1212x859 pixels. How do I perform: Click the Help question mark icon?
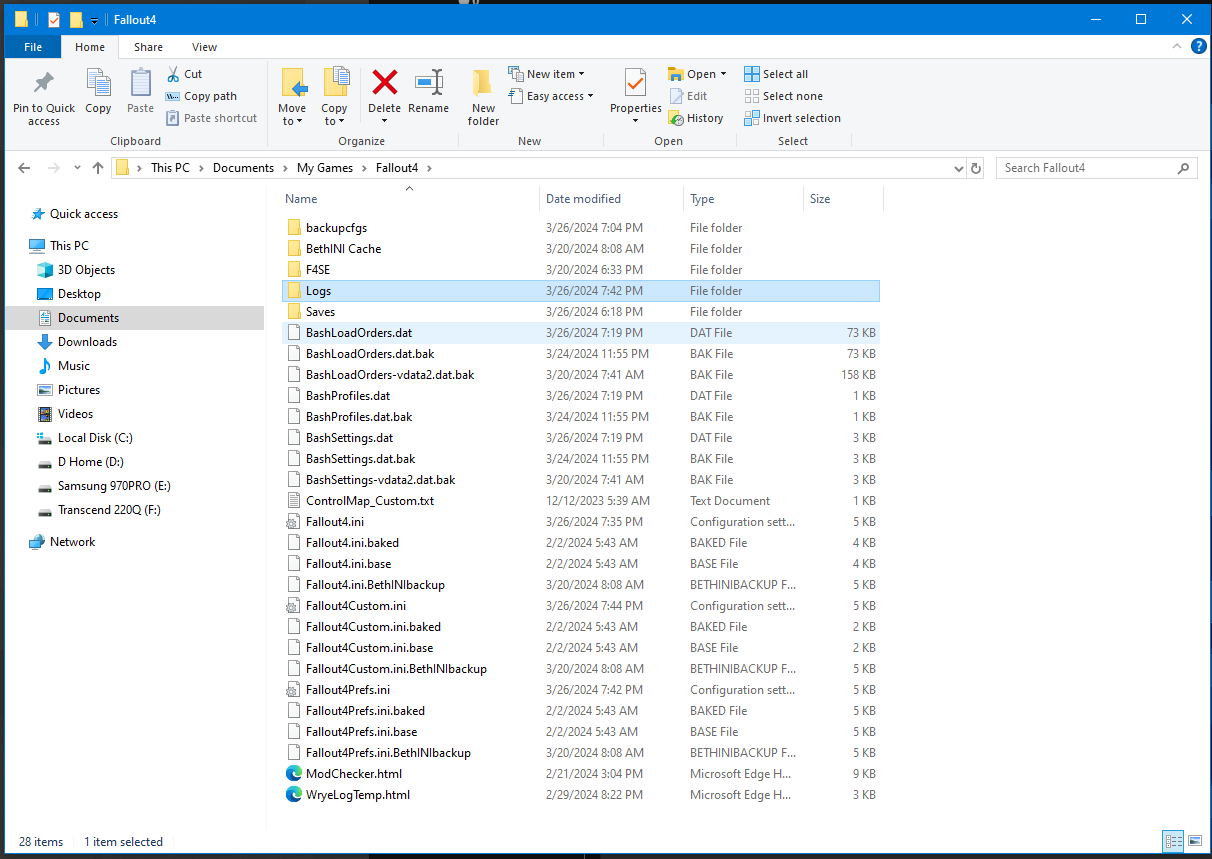point(1199,47)
